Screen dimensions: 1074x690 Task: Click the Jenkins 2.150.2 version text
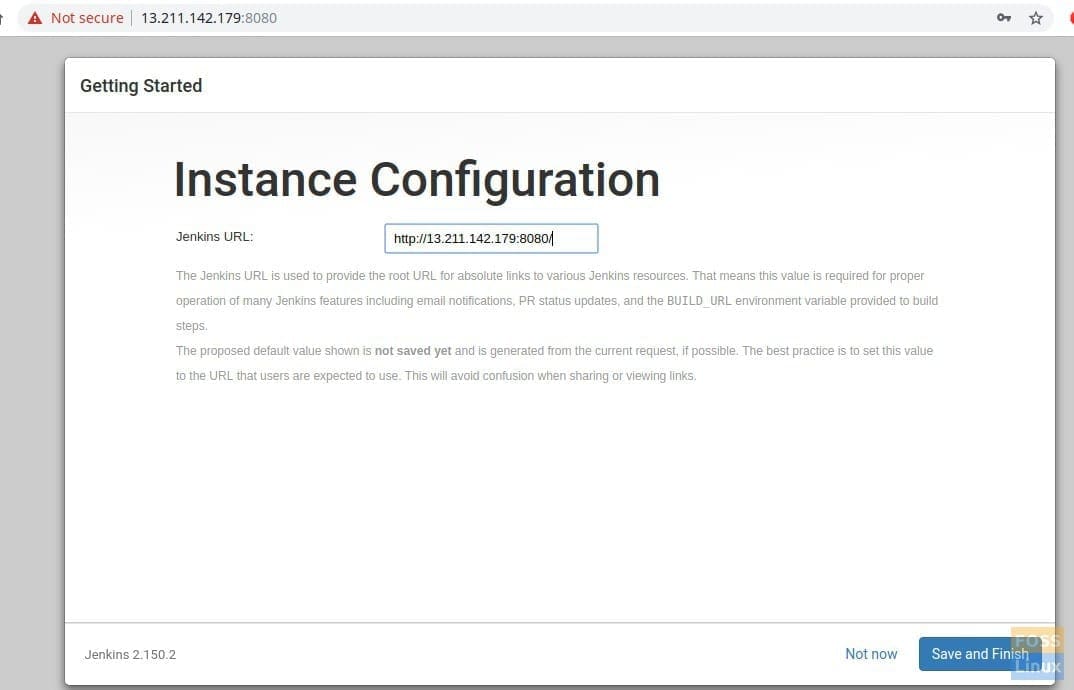tap(130, 654)
